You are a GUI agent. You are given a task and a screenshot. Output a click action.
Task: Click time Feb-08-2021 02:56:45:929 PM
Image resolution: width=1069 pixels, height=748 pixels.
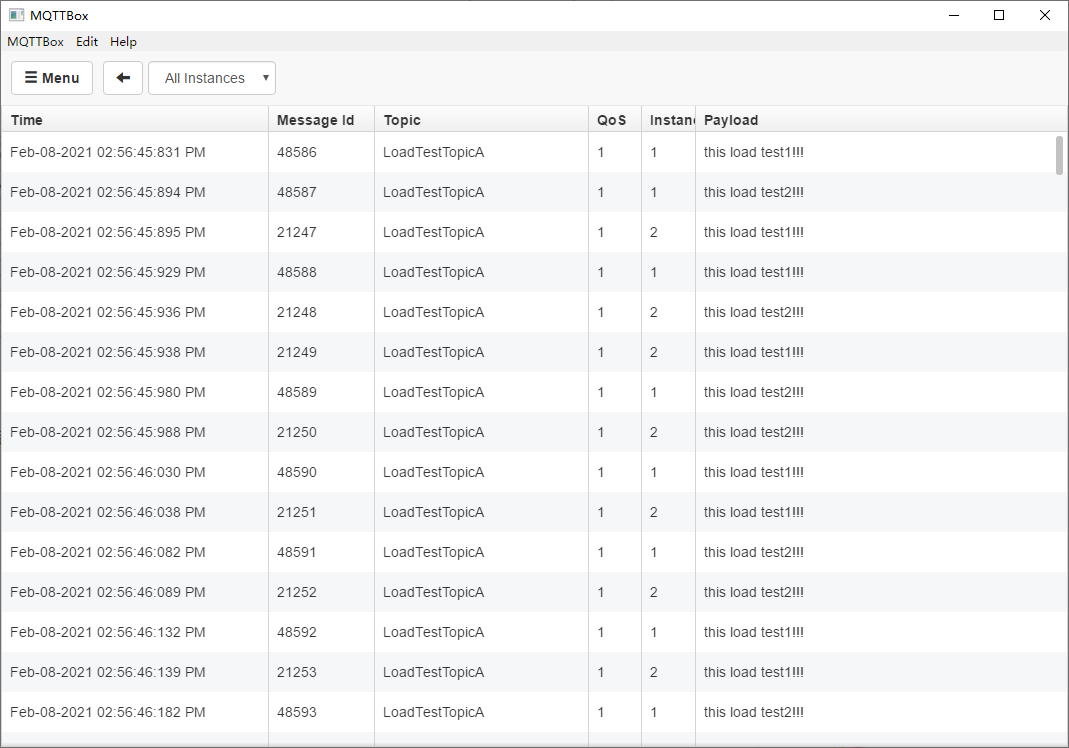pyautogui.click(x=108, y=272)
